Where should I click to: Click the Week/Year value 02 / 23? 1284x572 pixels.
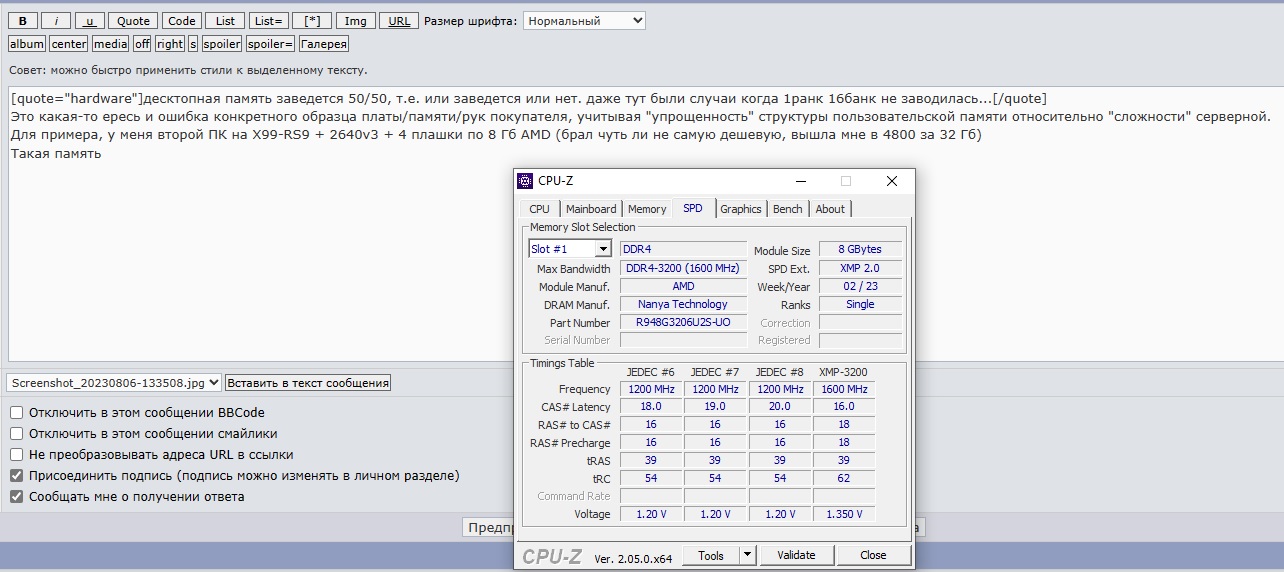click(860, 286)
